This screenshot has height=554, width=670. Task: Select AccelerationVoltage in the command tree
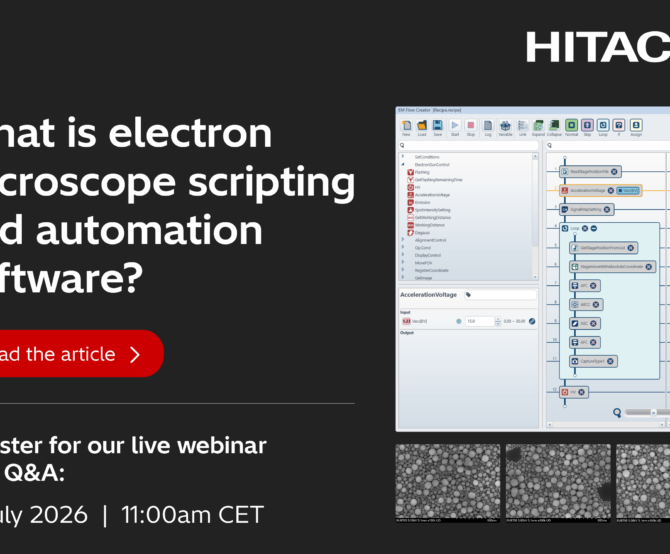coord(429,195)
